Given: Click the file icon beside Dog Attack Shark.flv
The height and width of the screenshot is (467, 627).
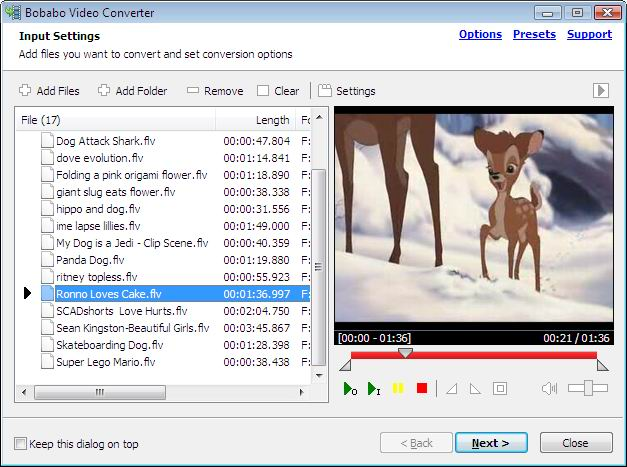Looking at the screenshot, I should coord(47,141).
